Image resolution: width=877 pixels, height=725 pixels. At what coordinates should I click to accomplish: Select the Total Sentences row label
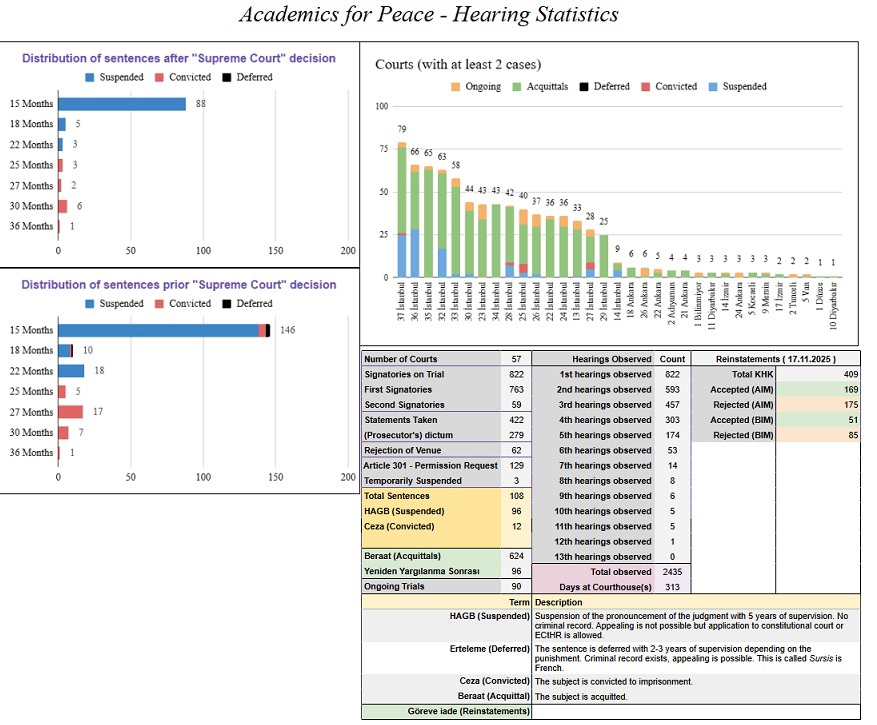pyautogui.click(x=430, y=496)
